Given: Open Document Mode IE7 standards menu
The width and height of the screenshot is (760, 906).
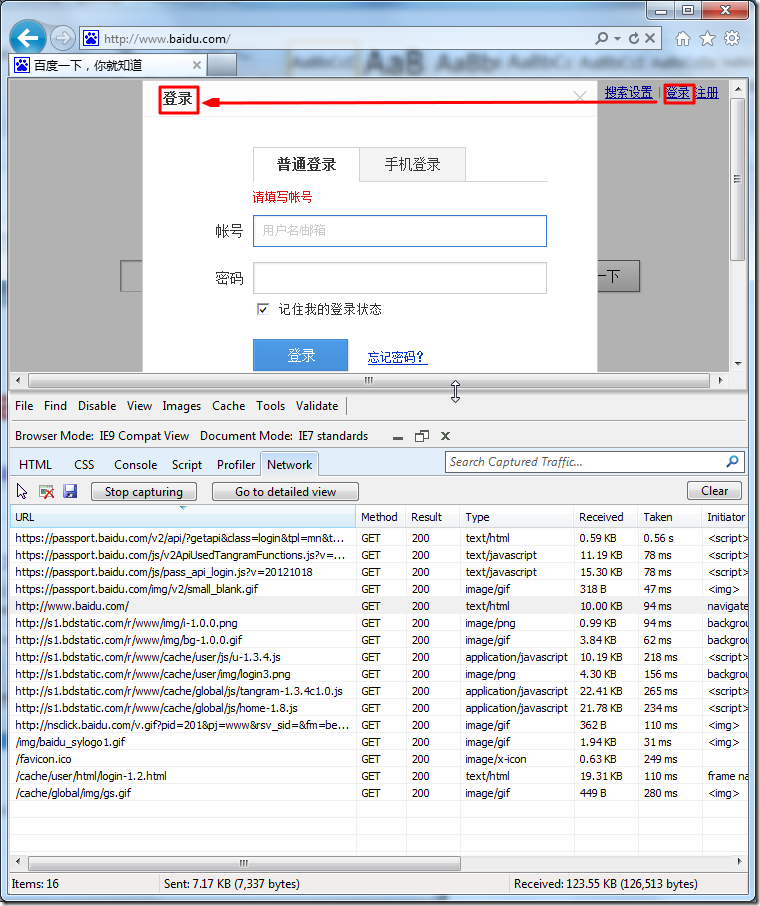Looking at the screenshot, I should pos(284,436).
